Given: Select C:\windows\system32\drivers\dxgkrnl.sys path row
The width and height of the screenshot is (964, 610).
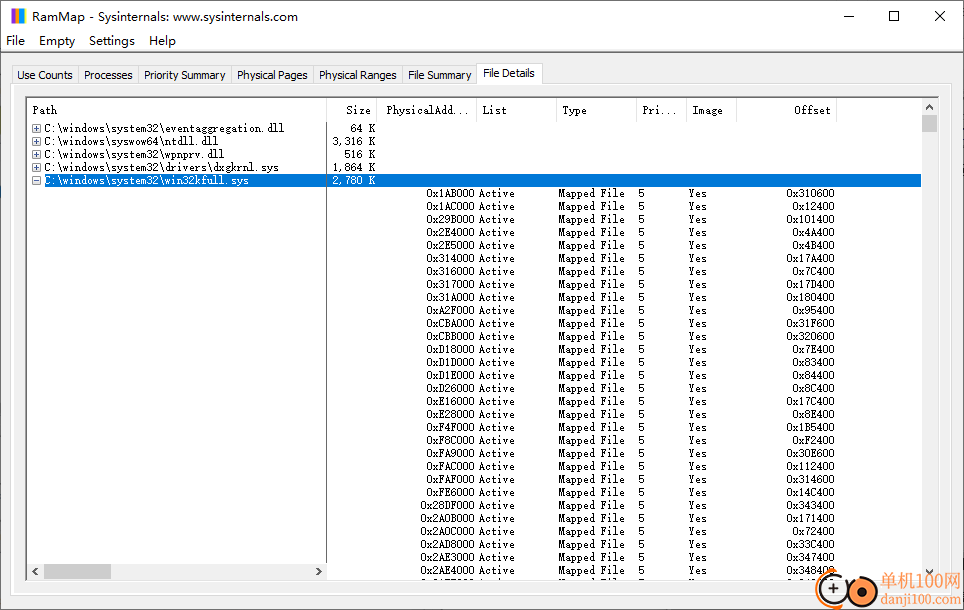Looking at the screenshot, I should pos(161,167).
